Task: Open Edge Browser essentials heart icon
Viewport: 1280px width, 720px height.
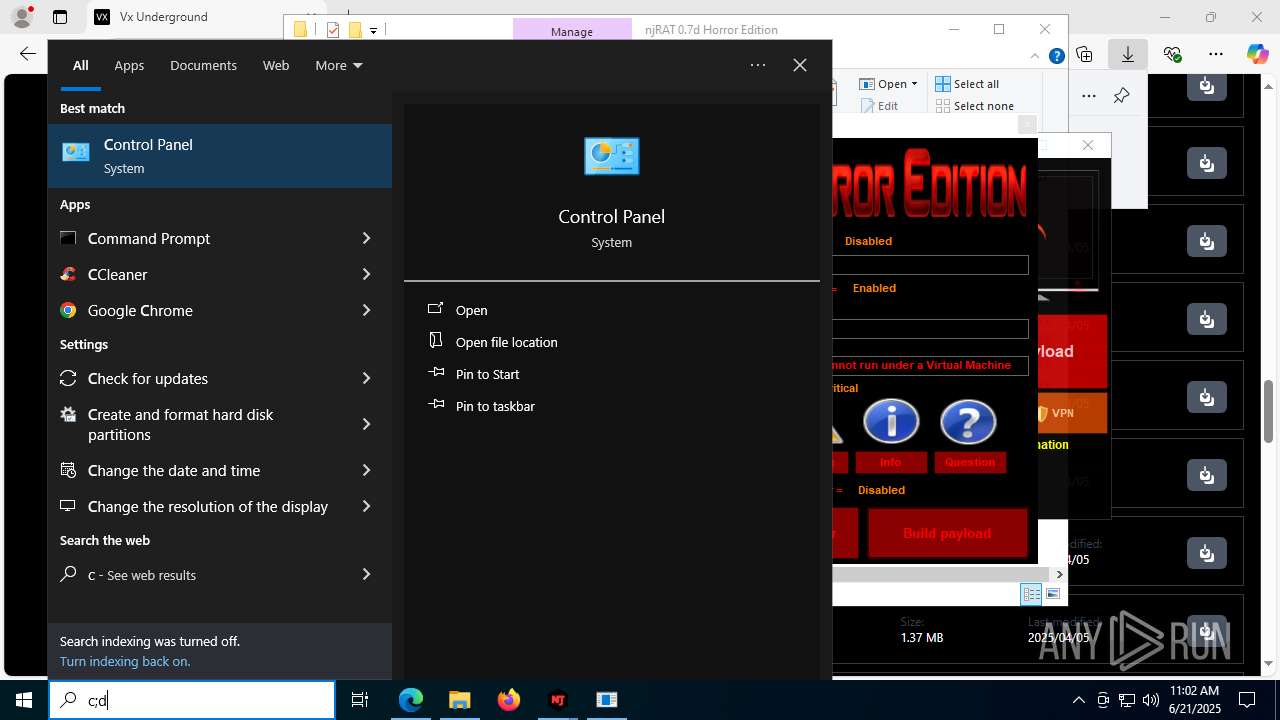Action: point(1172,54)
